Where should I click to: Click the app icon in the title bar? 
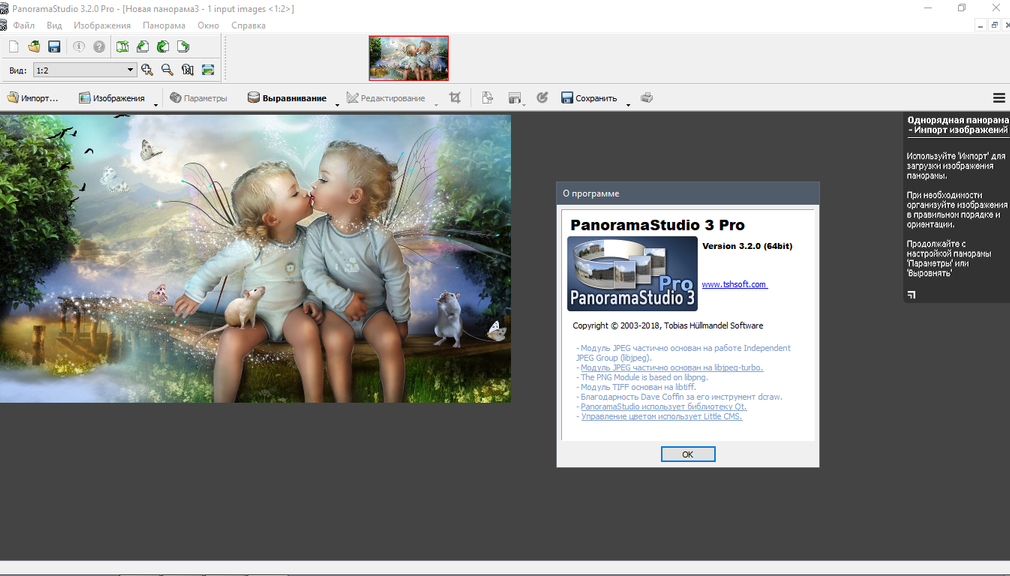(x=3, y=8)
